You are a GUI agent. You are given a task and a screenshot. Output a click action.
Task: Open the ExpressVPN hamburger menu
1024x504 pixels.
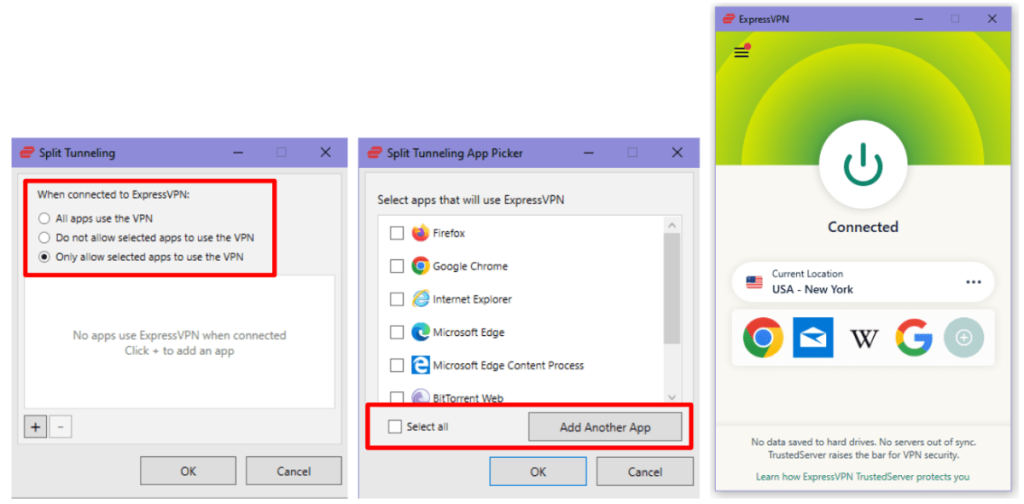[741, 52]
